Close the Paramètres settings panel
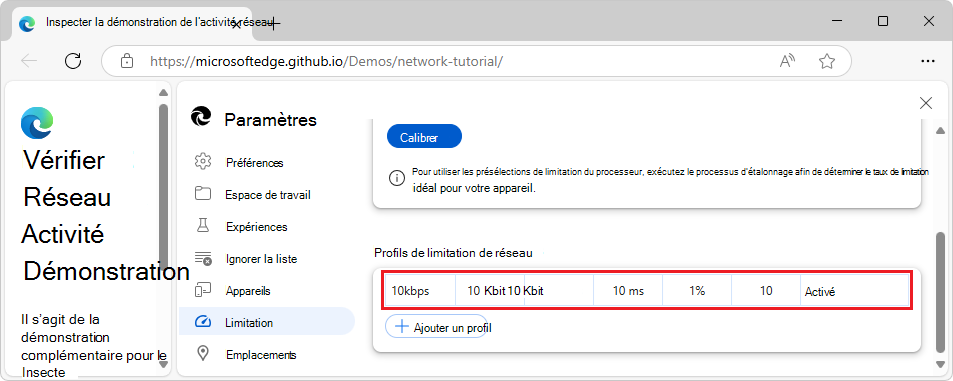This screenshot has width=953, height=381. pyautogui.click(x=926, y=103)
